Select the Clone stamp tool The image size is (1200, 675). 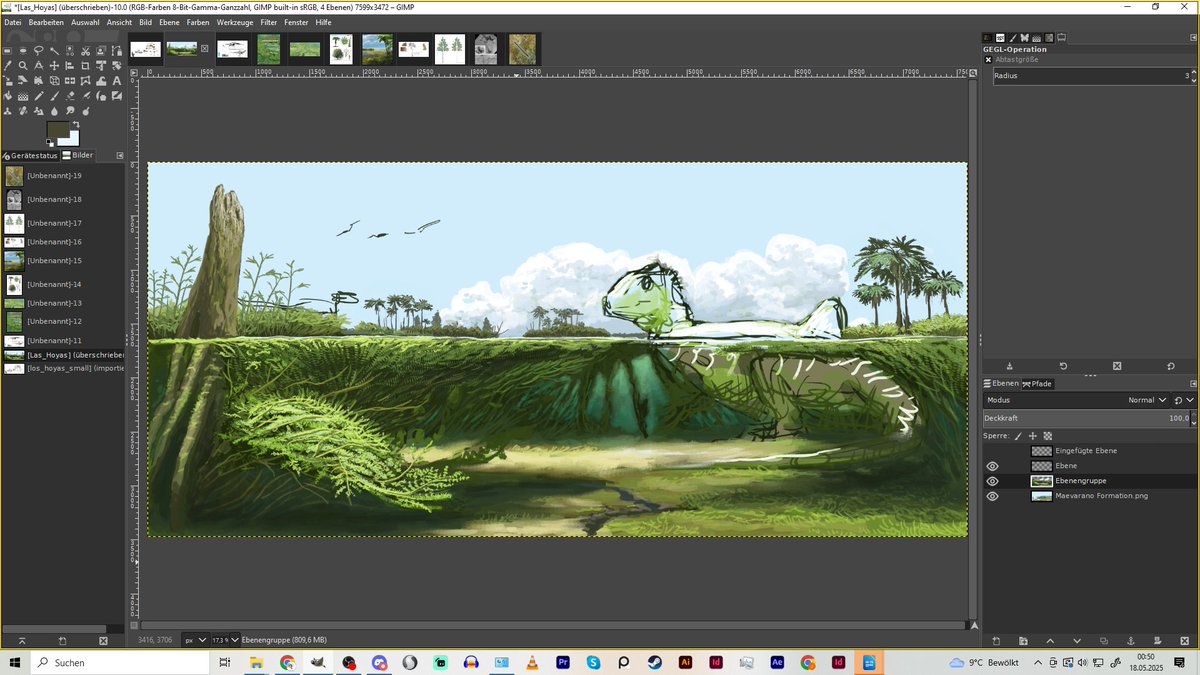click(7, 111)
